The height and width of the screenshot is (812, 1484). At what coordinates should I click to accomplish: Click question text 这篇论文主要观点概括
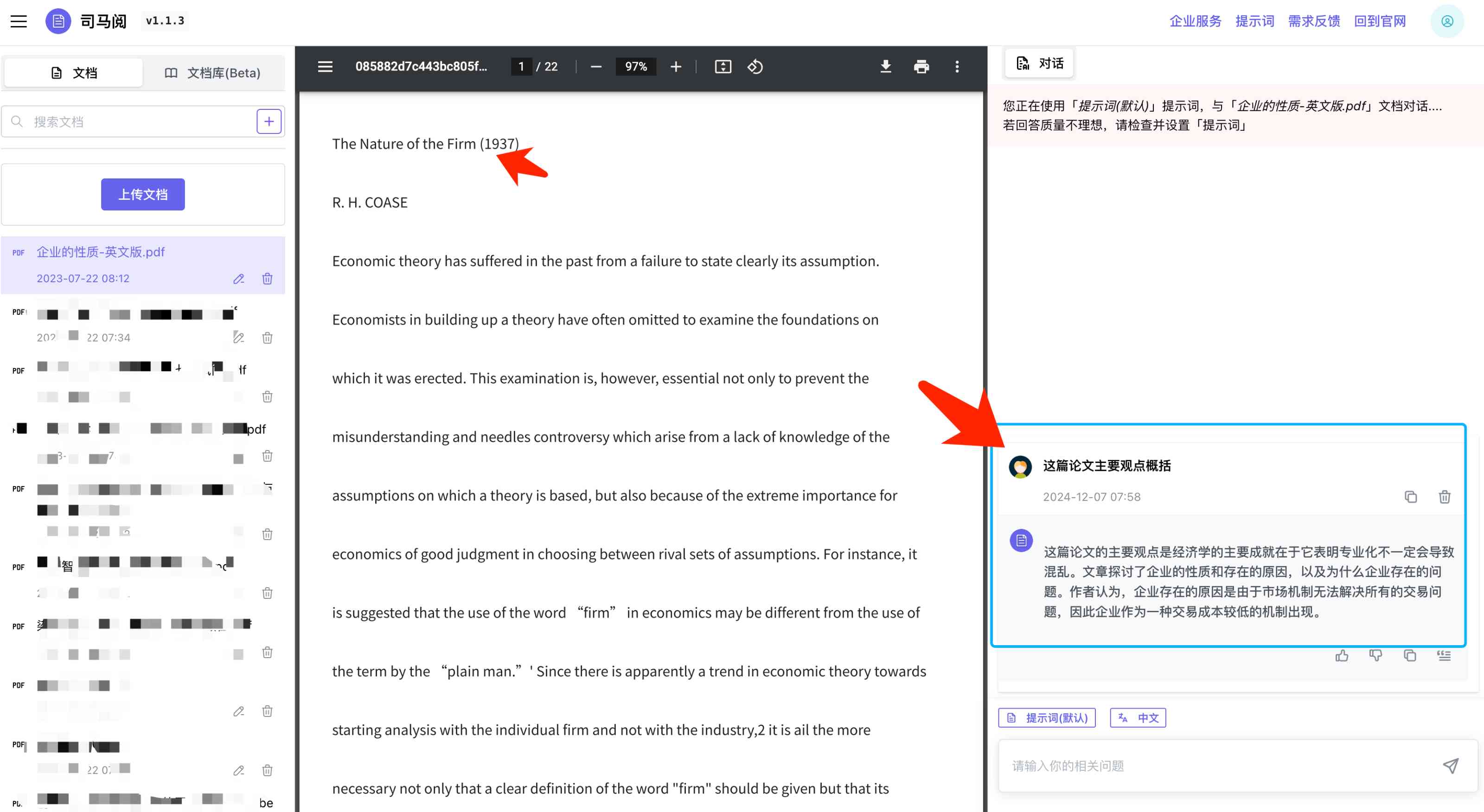click(x=1107, y=465)
